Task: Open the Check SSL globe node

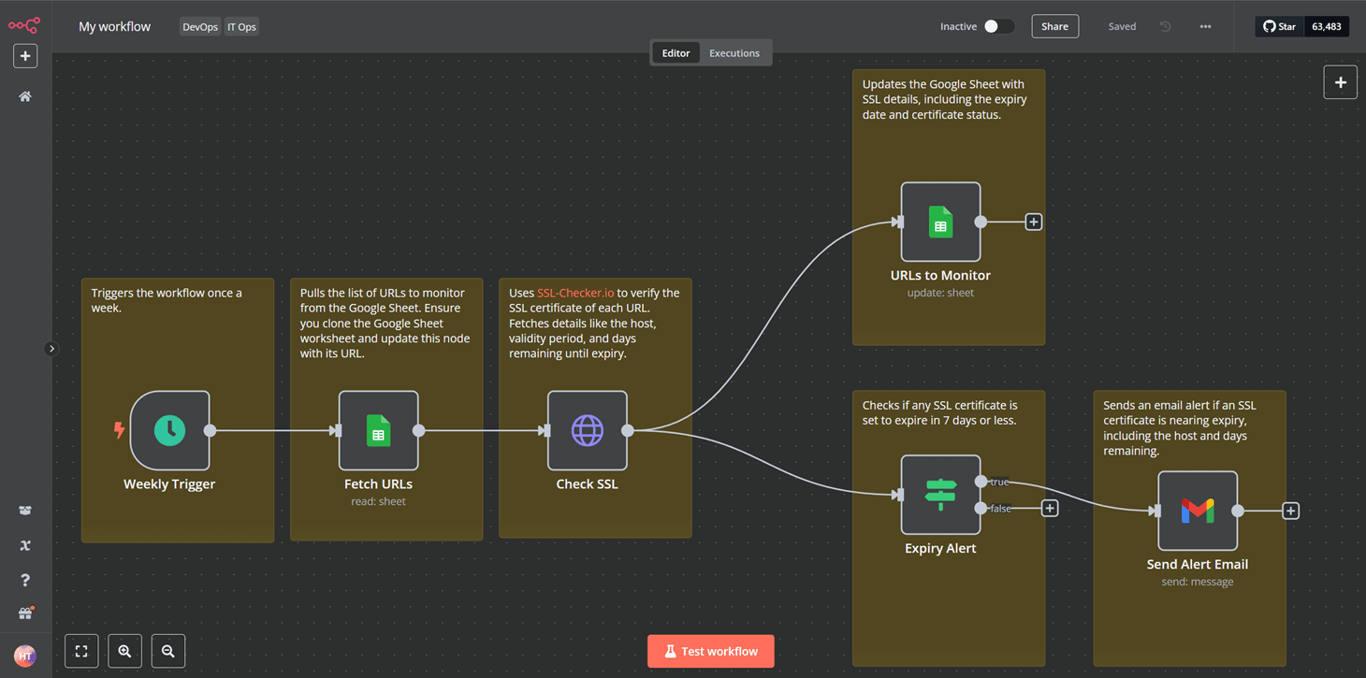Action: click(587, 430)
